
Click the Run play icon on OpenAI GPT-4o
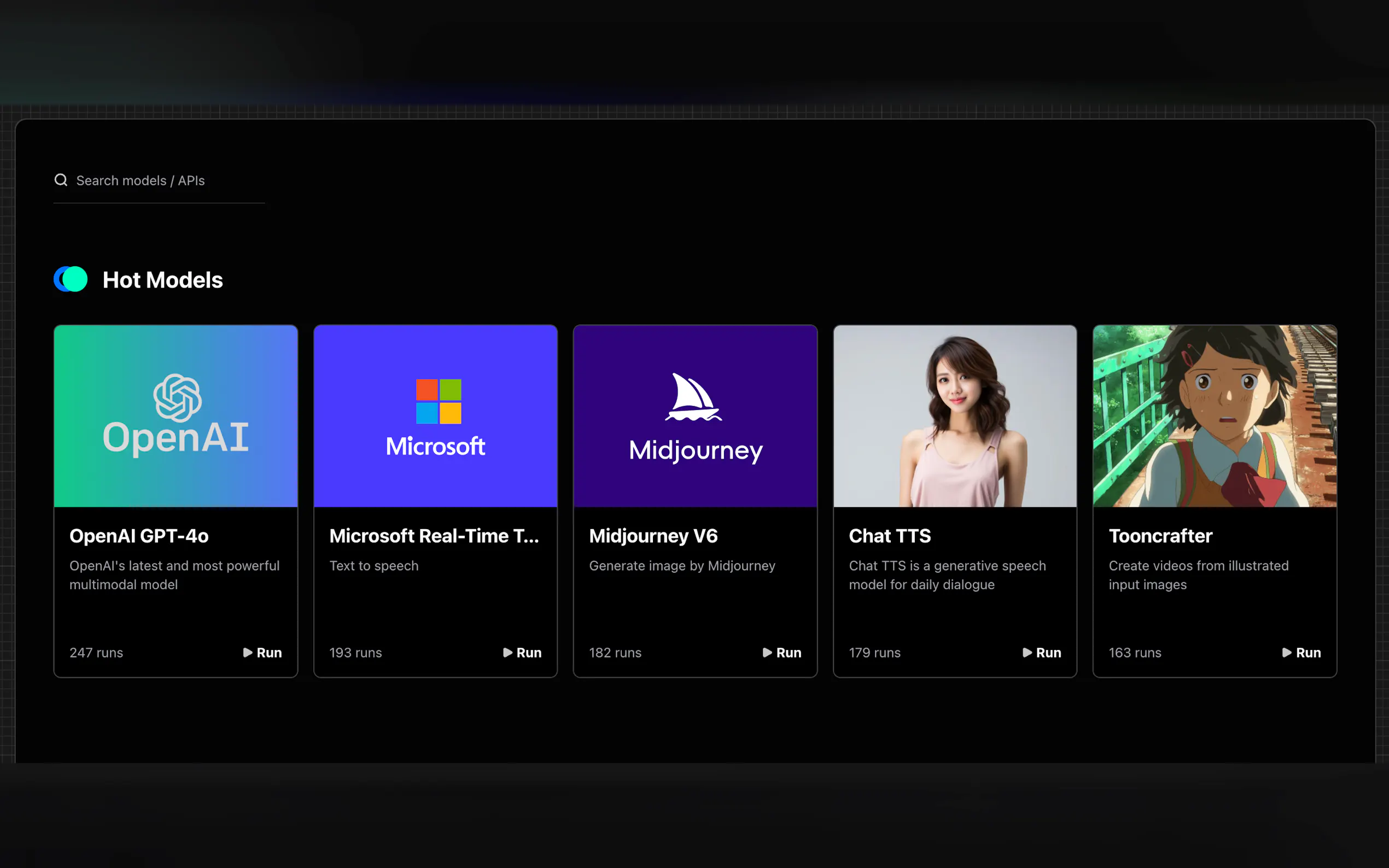click(248, 653)
